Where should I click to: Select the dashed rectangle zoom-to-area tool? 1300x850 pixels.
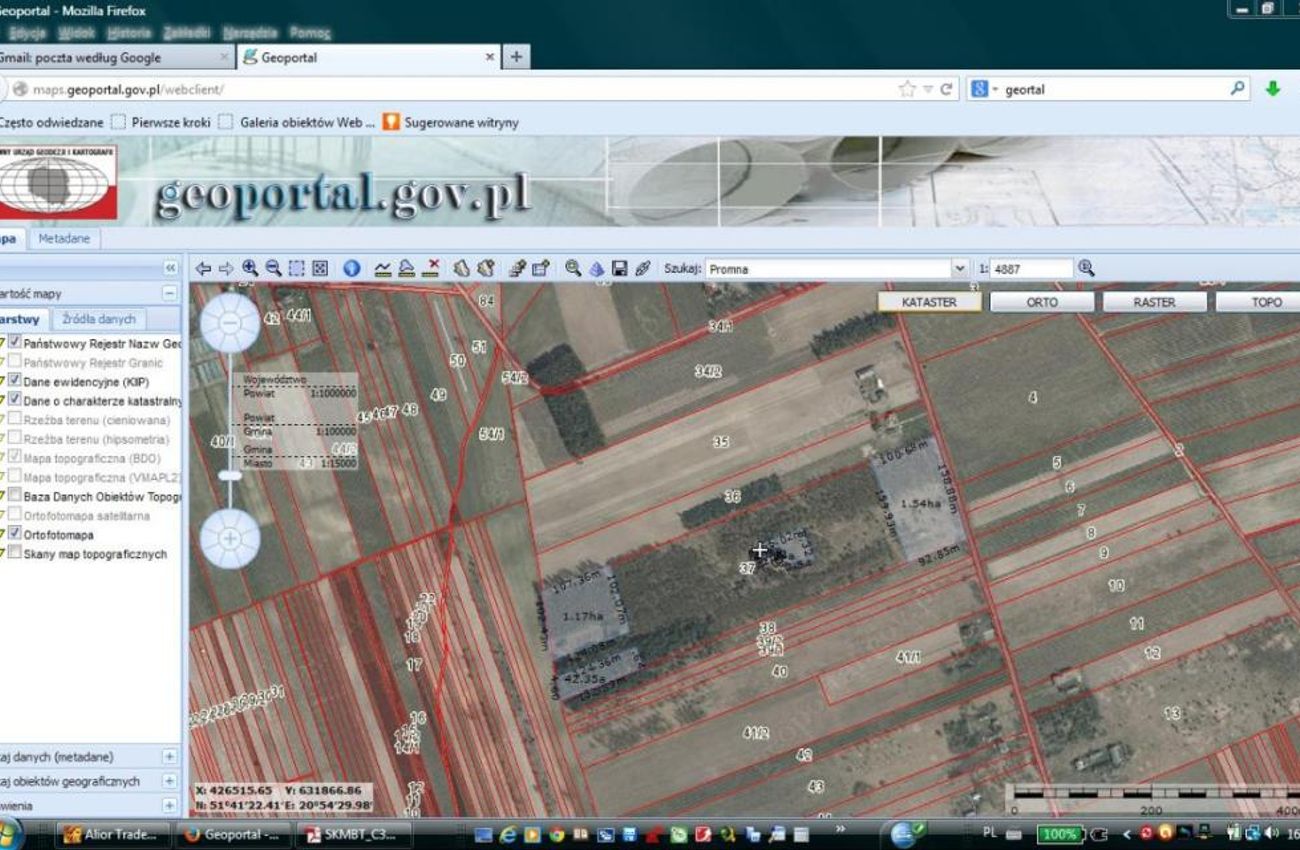coord(297,268)
